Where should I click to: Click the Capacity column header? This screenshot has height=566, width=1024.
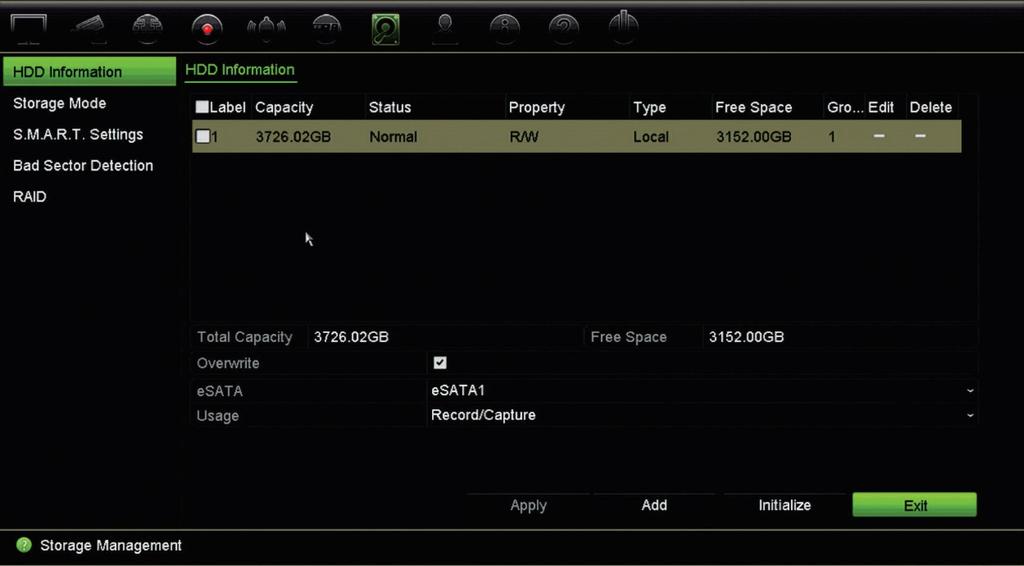coord(284,108)
